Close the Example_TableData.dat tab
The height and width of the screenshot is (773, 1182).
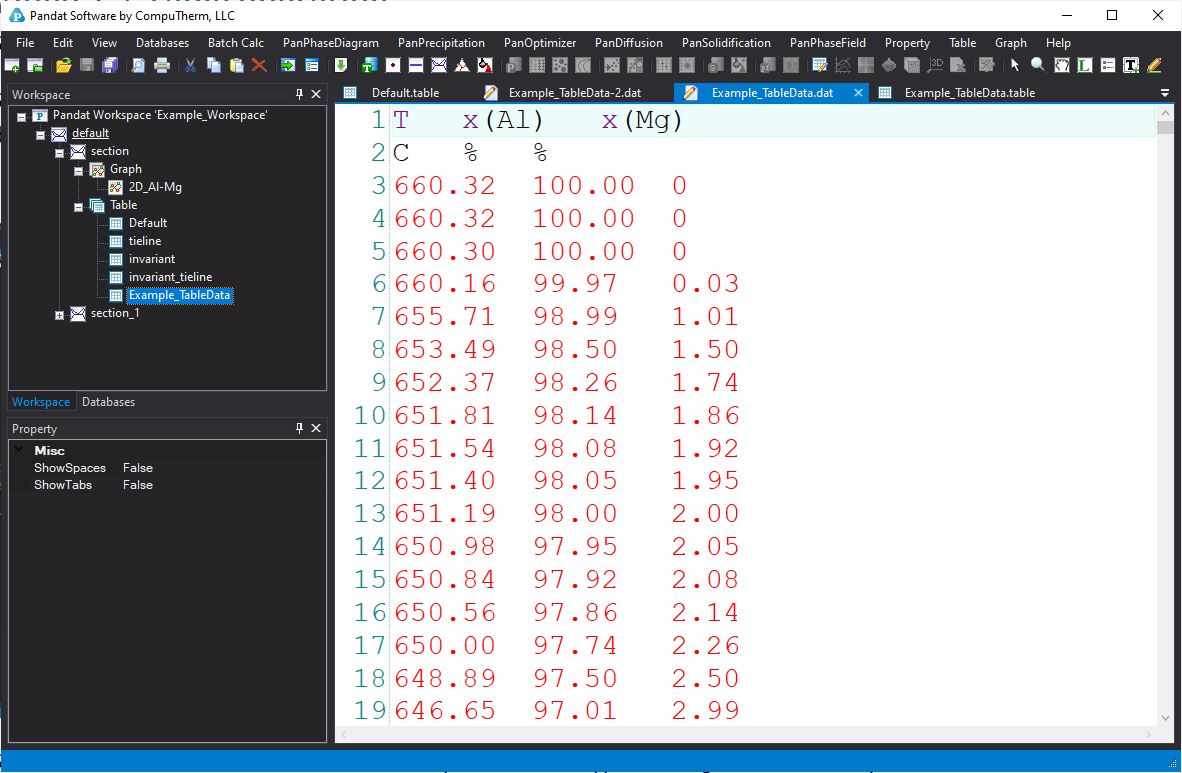857,93
